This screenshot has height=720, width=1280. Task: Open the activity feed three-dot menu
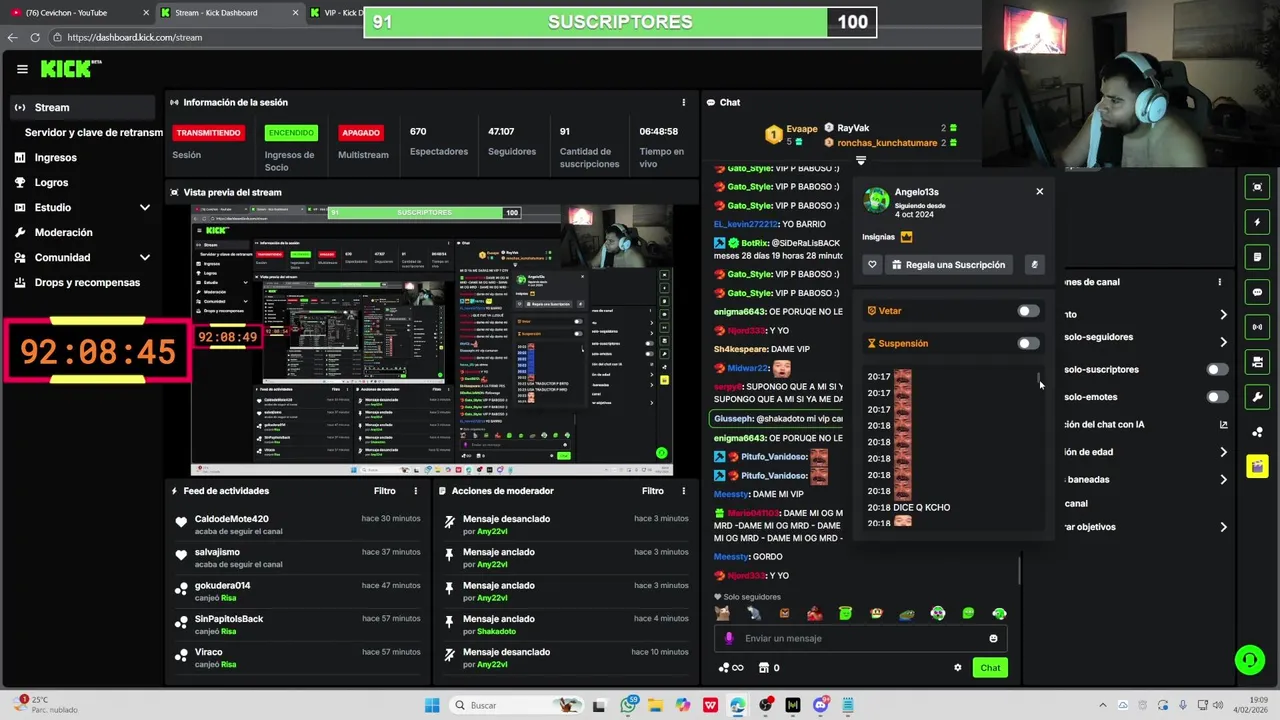(416, 491)
